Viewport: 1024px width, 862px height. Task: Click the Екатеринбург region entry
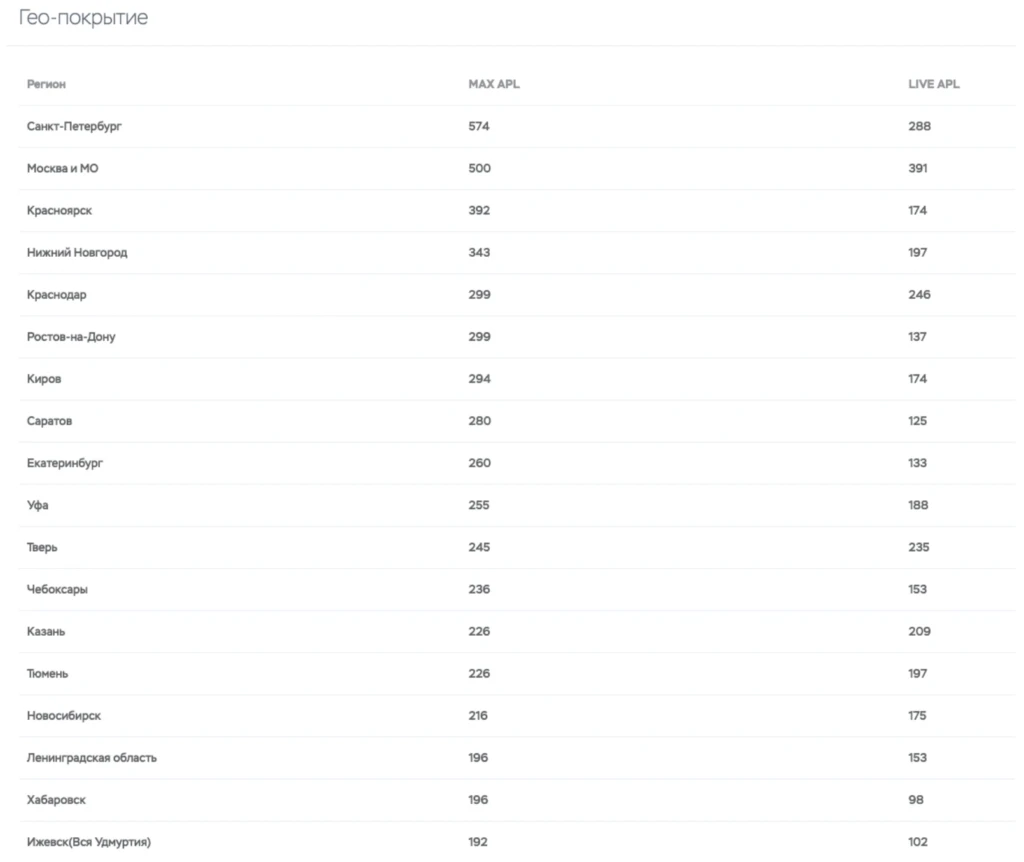pyautogui.click(x=65, y=463)
